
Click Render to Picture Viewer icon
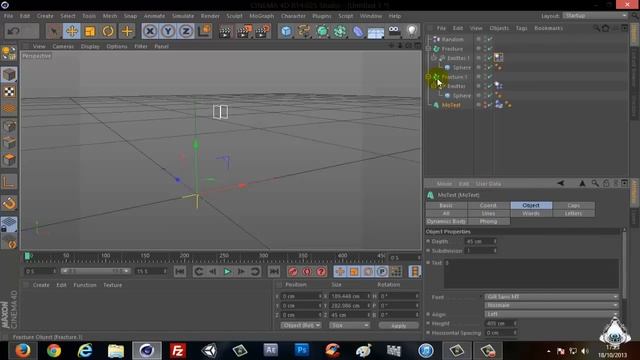(x=244, y=31)
